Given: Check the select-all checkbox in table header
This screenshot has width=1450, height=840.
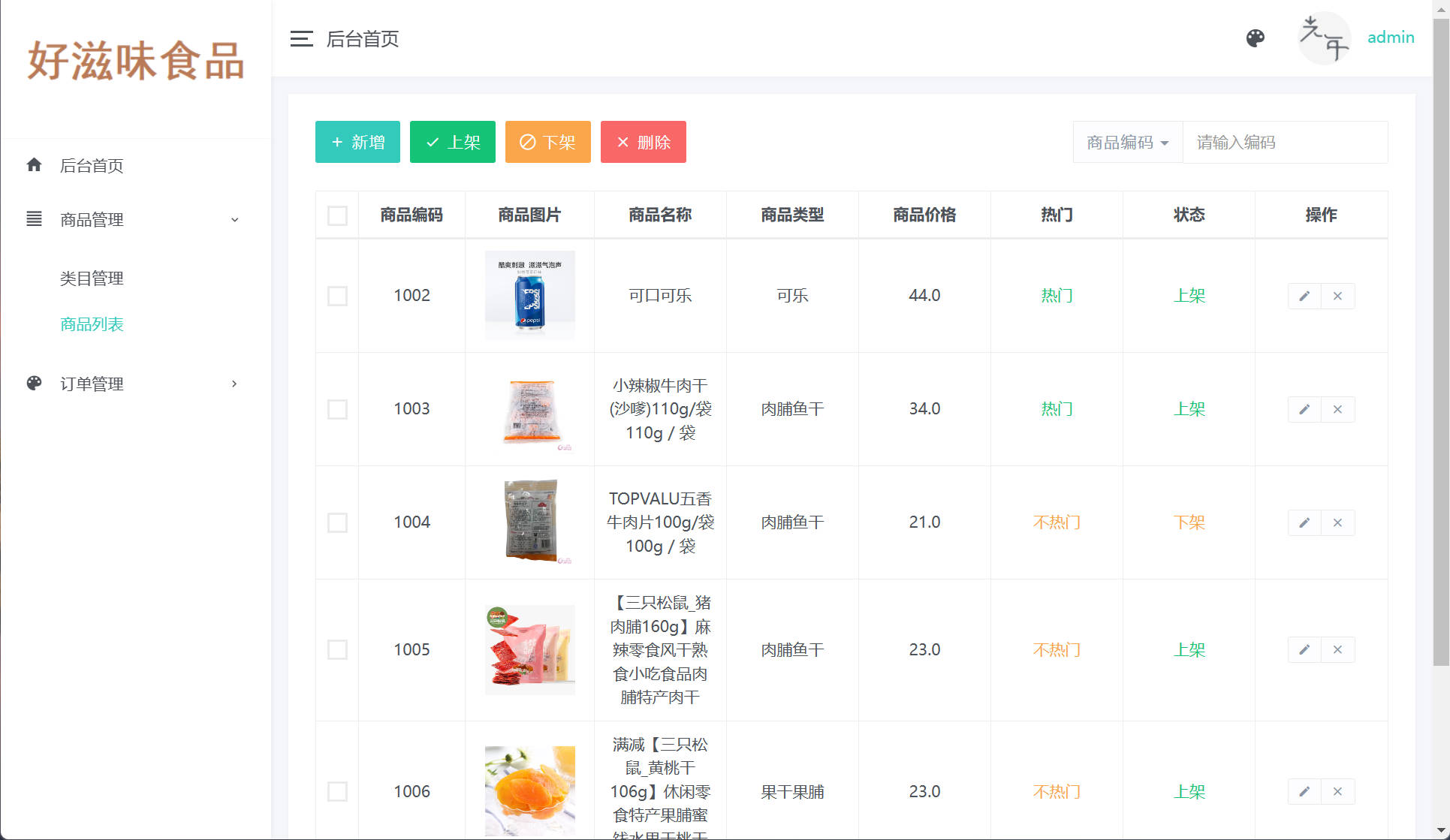Looking at the screenshot, I should point(336,215).
